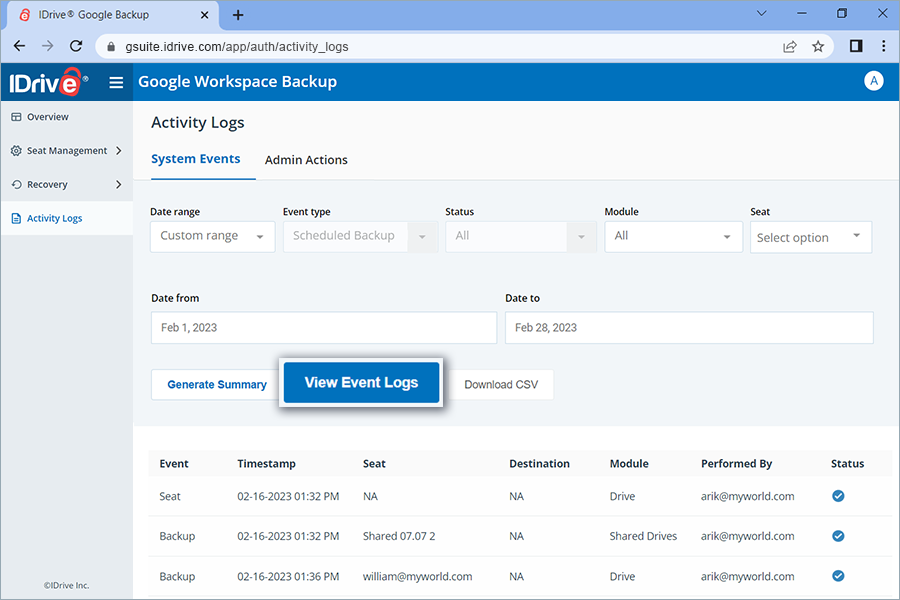The width and height of the screenshot is (900, 600).
Task: Click Download CSV
Action: coord(501,384)
